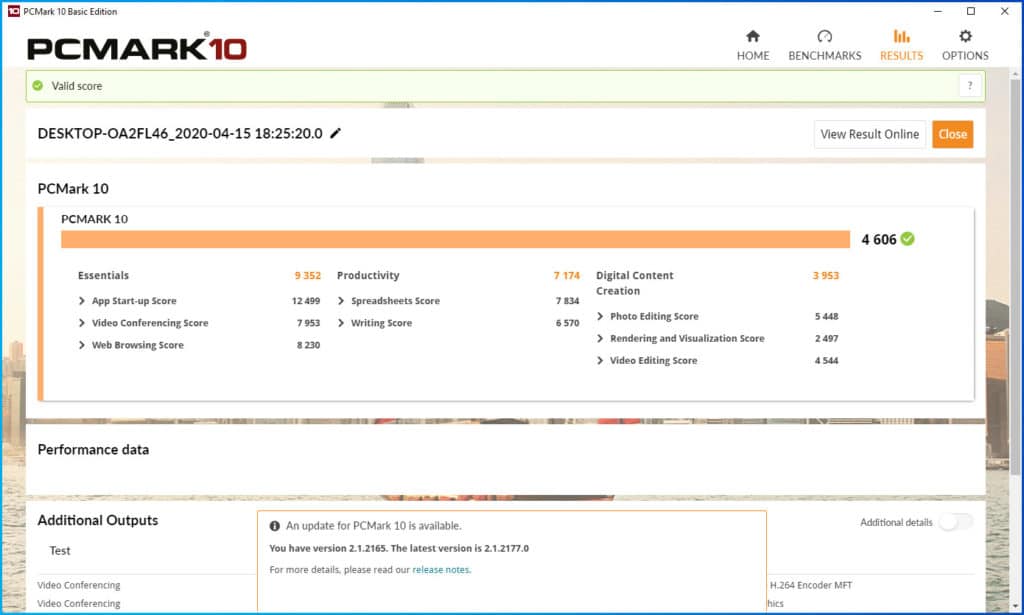Expand Spreadsheets Score details
1024x615 pixels.
coord(341,300)
